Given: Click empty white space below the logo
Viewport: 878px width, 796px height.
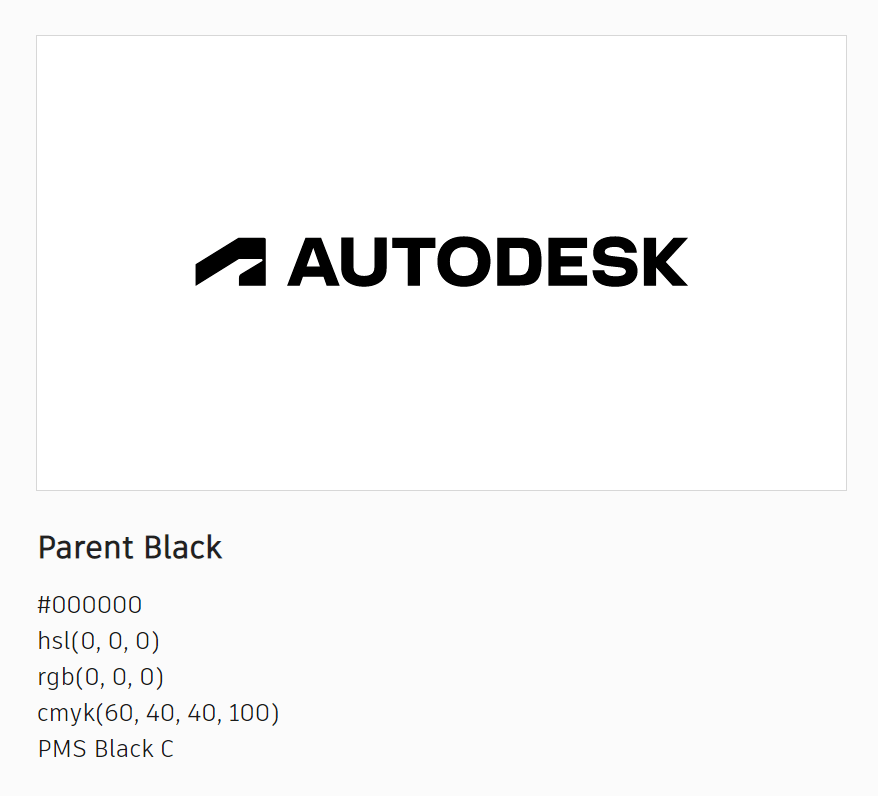Looking at the screenshot, I should point(441,400).
